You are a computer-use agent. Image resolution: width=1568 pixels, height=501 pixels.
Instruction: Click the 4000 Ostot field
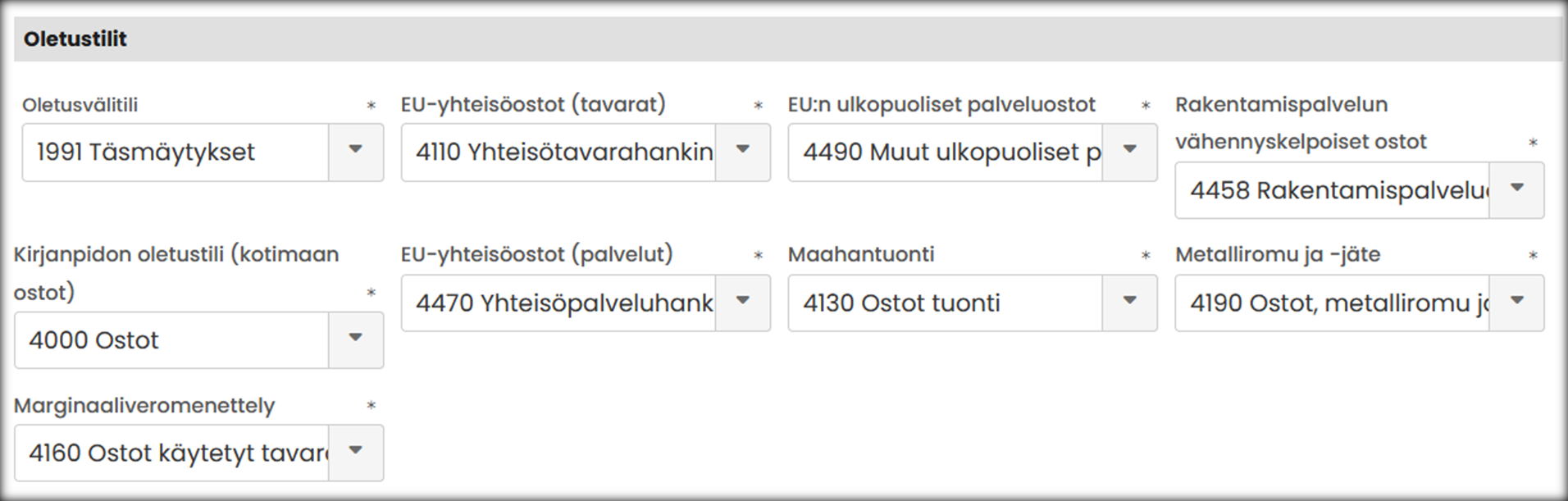click(172, 339)
